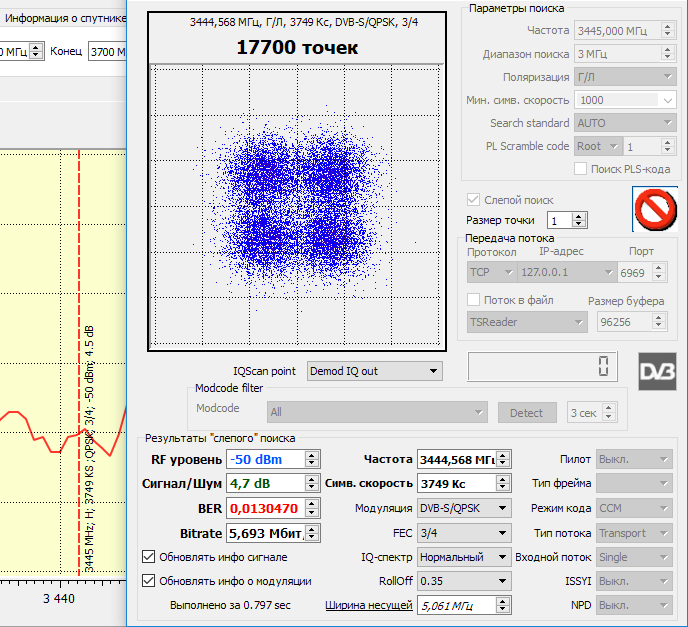This screenshot has height=627, width=688.
Task: Click the Bitrate 5,693 Мбит field
Action: click(x=266, y=533)
